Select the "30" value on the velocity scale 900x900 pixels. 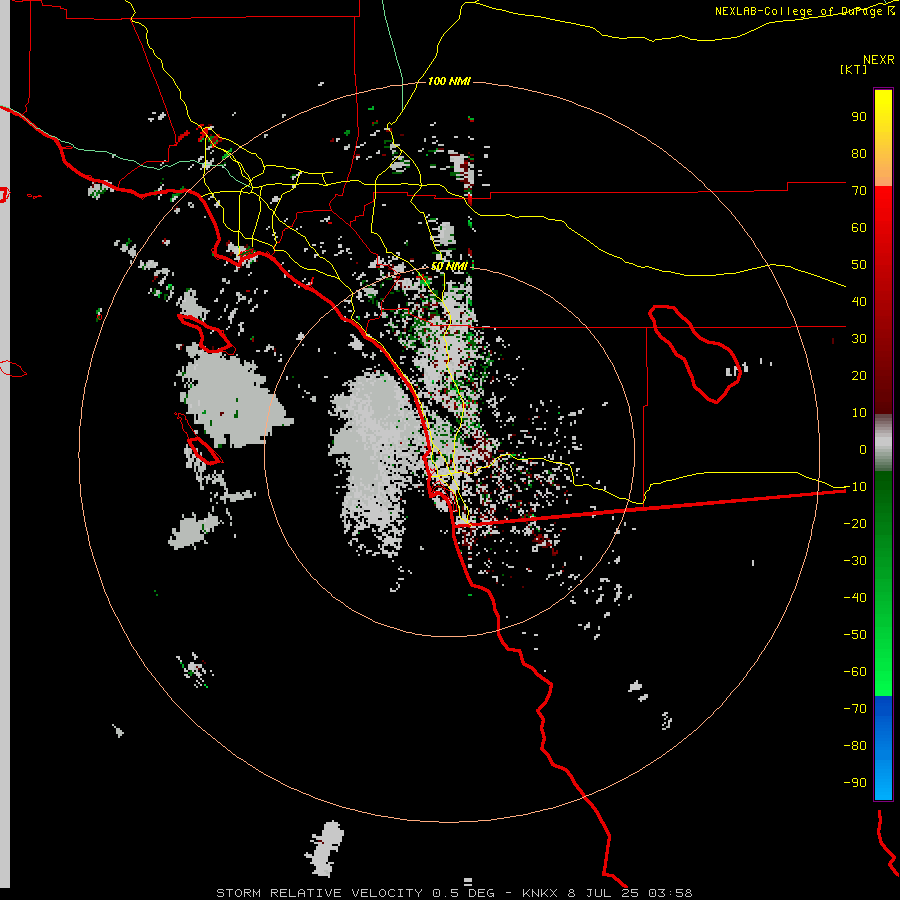click(859, 339)
